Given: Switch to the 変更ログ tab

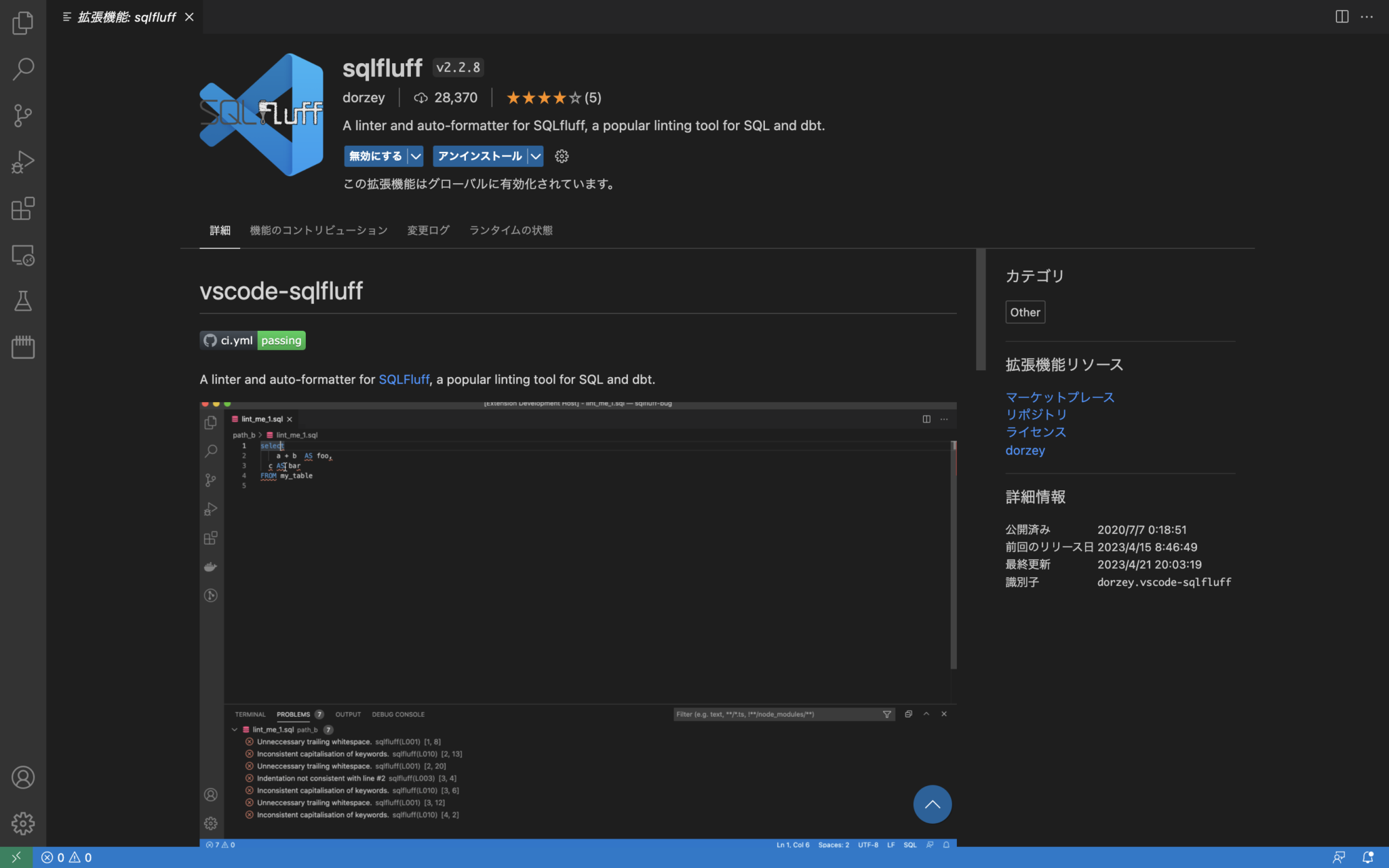Looking at the screenshot, I should point(427,230).
